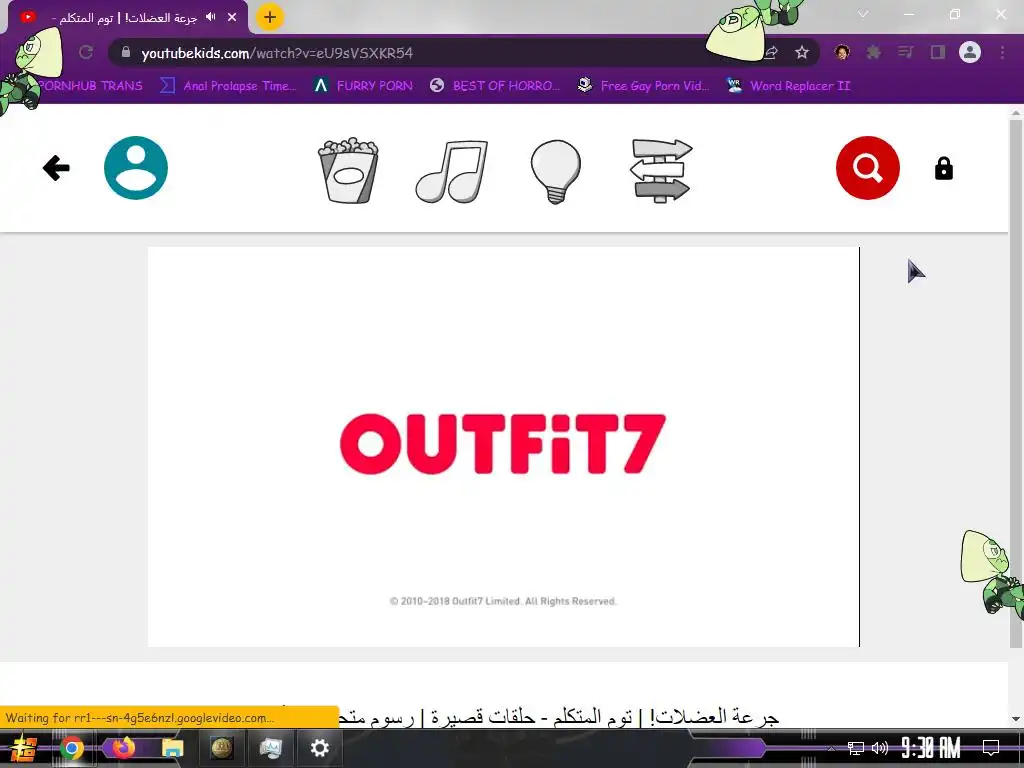Image resolution: width=1024 pixels, height=768 pixels.
Task: Open the music notes category
Action: coord(452,171)
